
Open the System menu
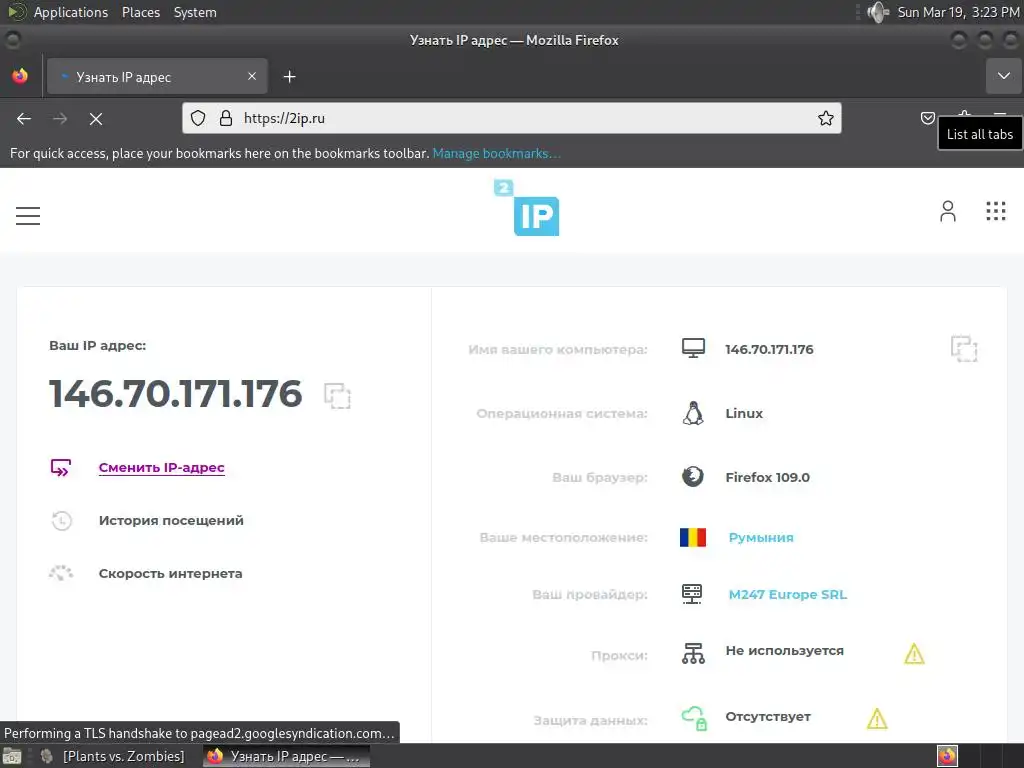point(195,12)
